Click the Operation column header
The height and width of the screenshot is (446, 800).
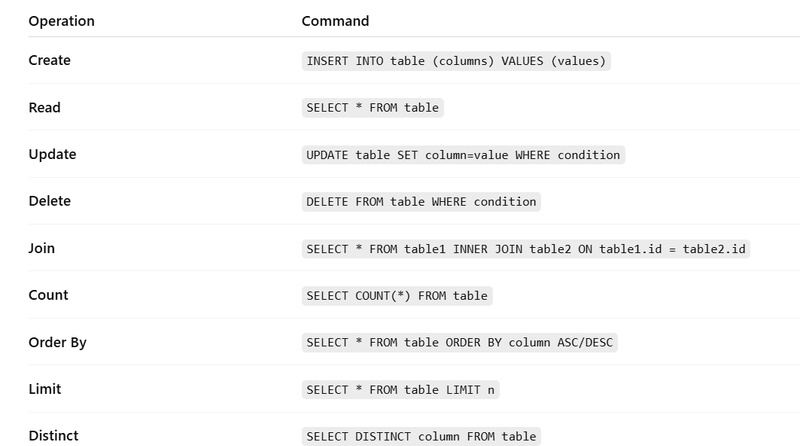pos(61,21)
